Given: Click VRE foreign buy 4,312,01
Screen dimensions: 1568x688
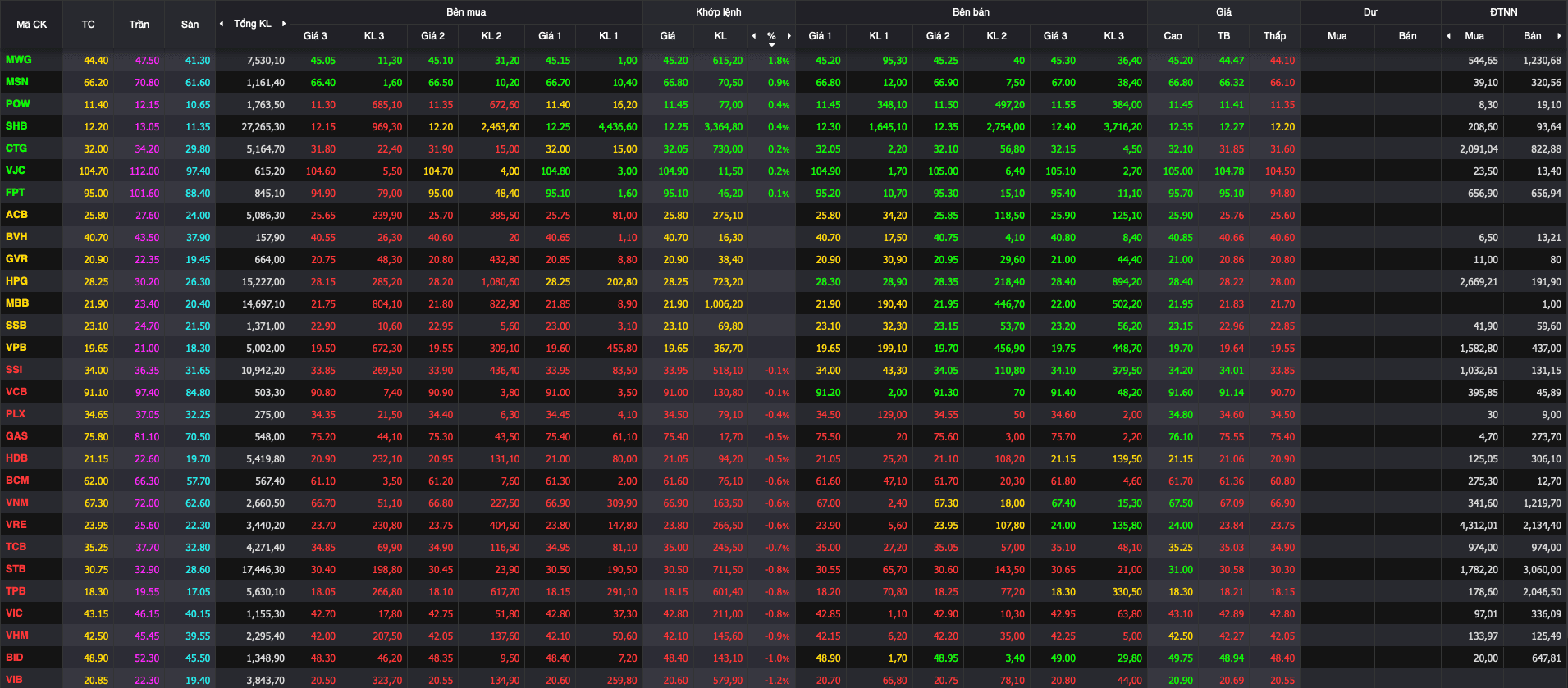Looking at the screenshot, I should pyautogui.click(x=1479, y=526).
